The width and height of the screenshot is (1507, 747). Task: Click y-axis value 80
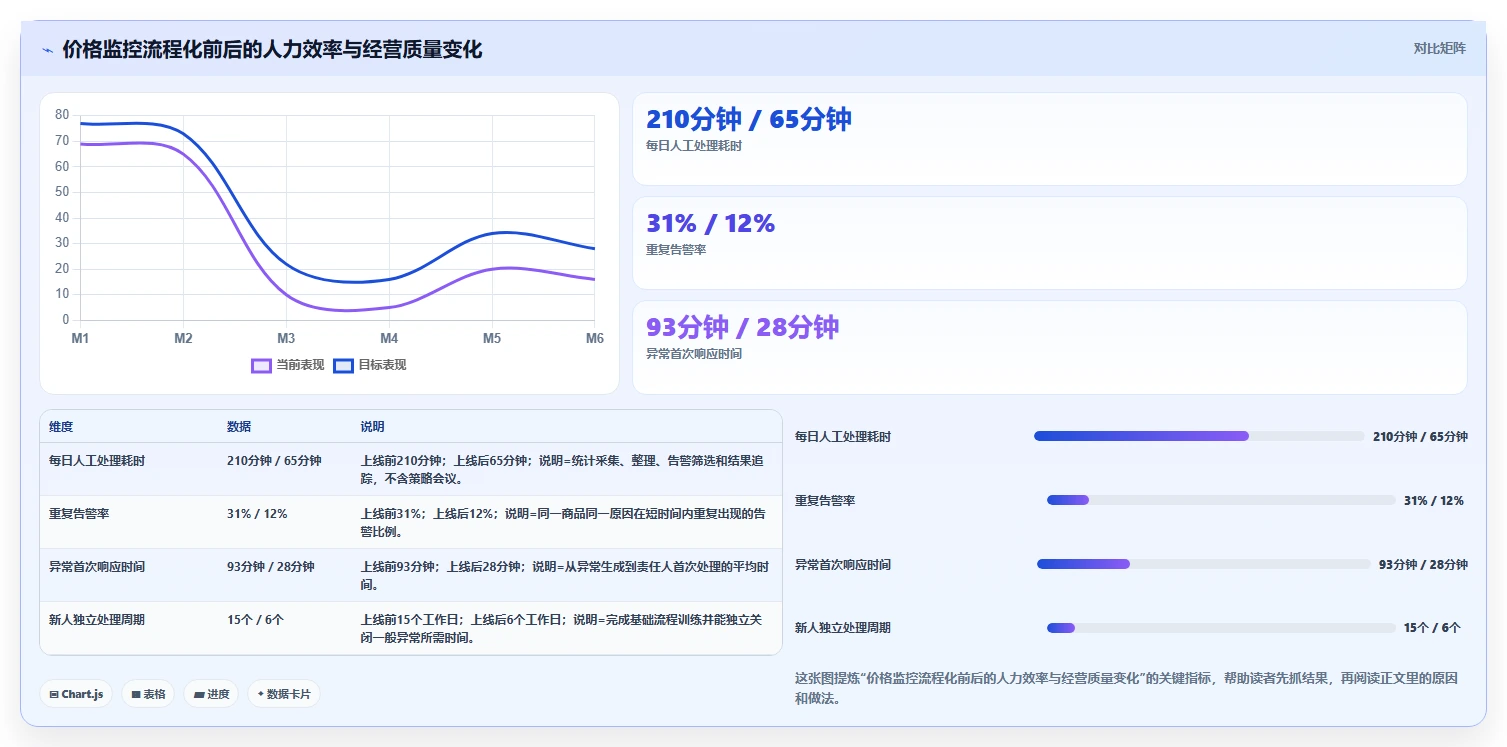tap(62, 115)
